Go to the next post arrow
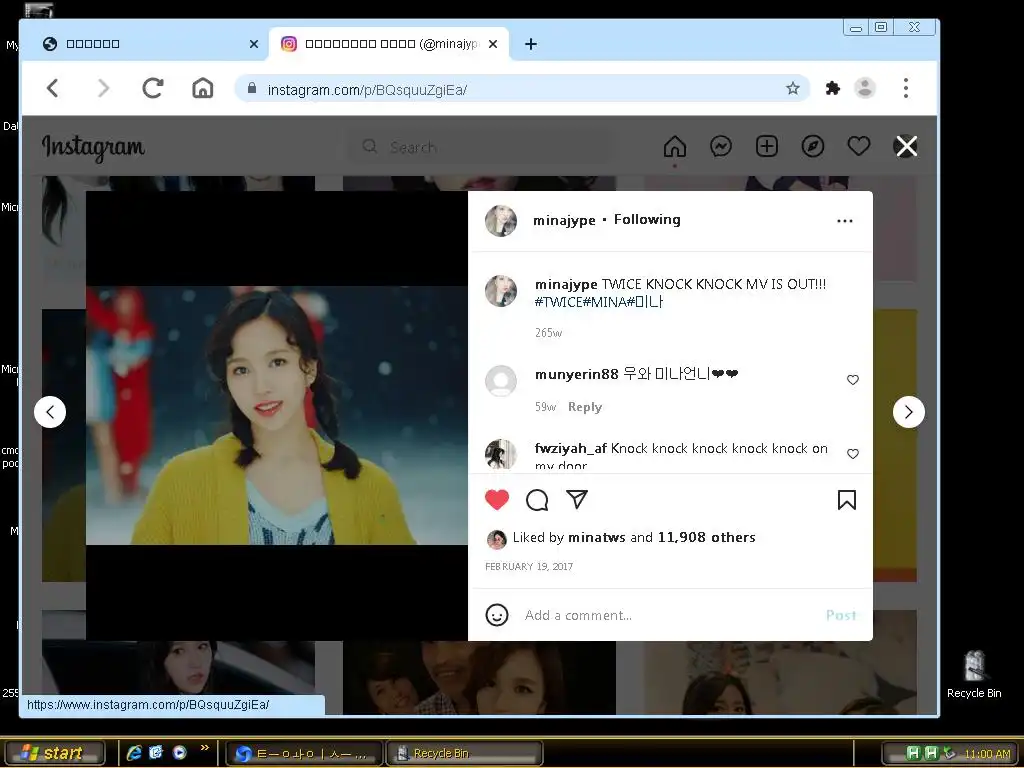Image resolution: width=1024 pixels, height=768 pixels. (x=908, y=412)
